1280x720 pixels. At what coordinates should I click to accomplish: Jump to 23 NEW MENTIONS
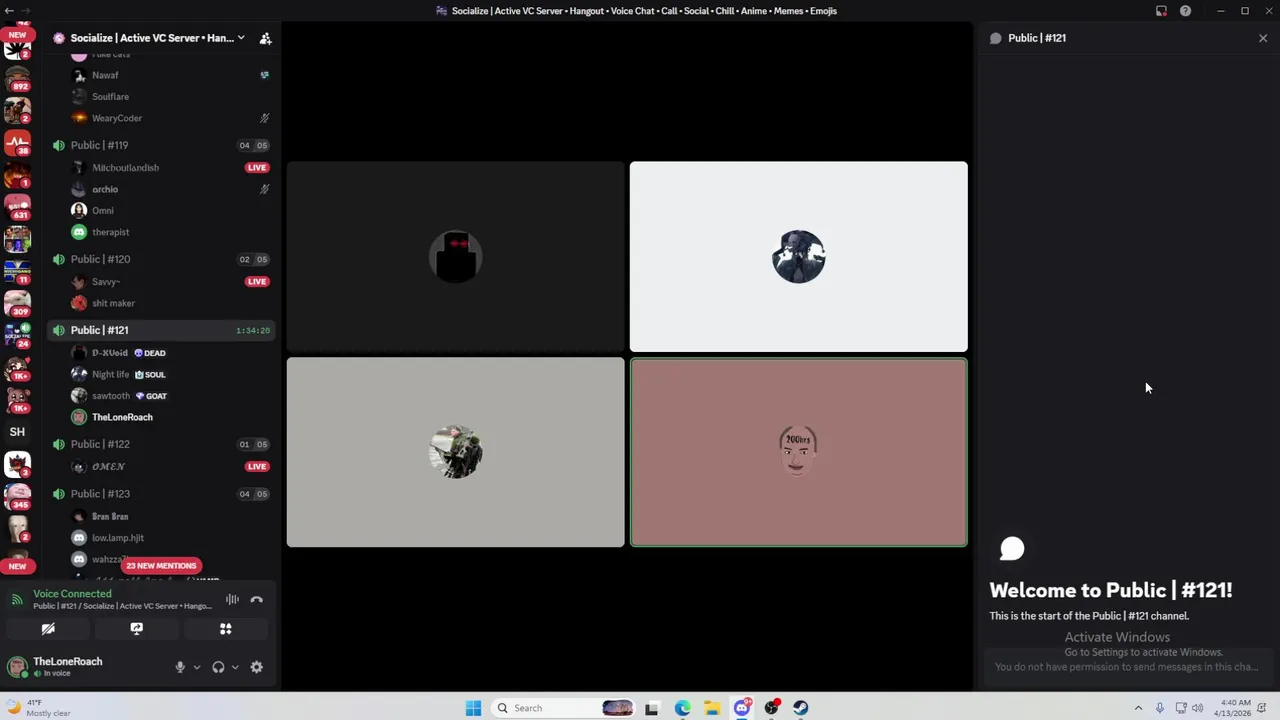(x=161, y=566)
